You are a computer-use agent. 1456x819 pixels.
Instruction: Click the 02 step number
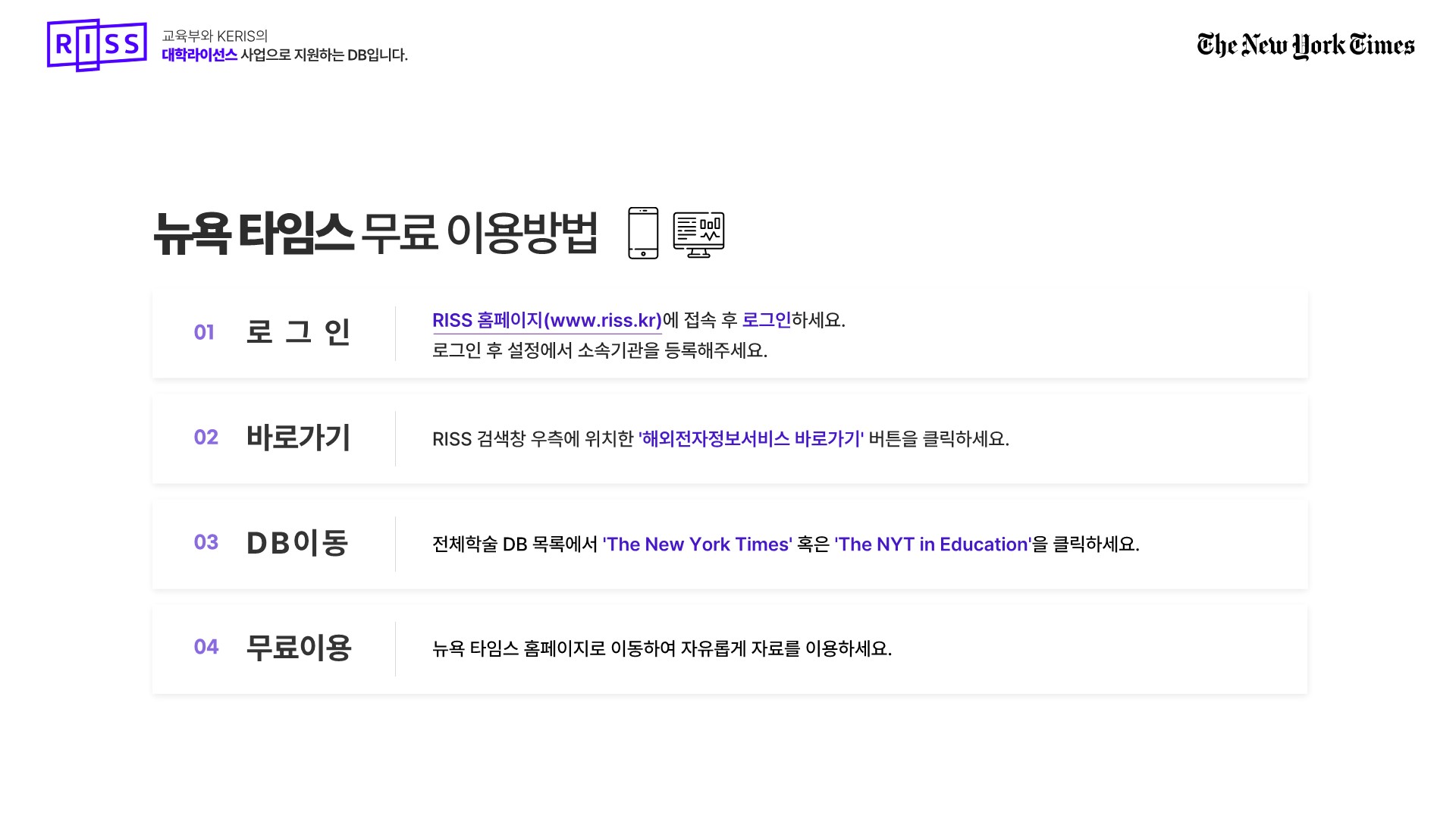pyautogui.click(x=206, y=438)
